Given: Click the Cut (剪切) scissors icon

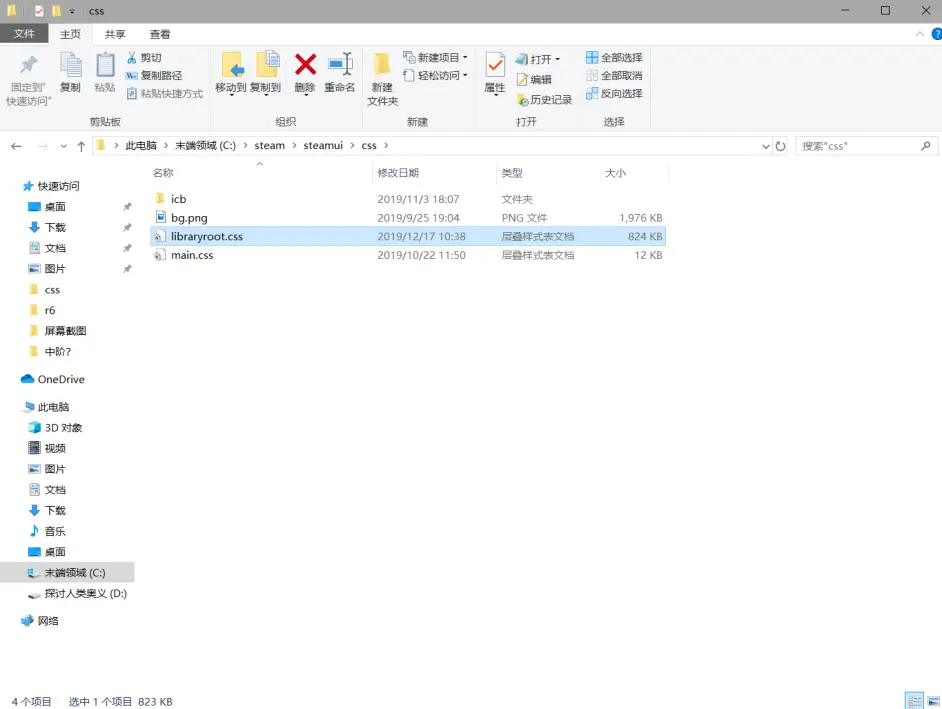Looking at the screenshot, I should coord(132,58).
